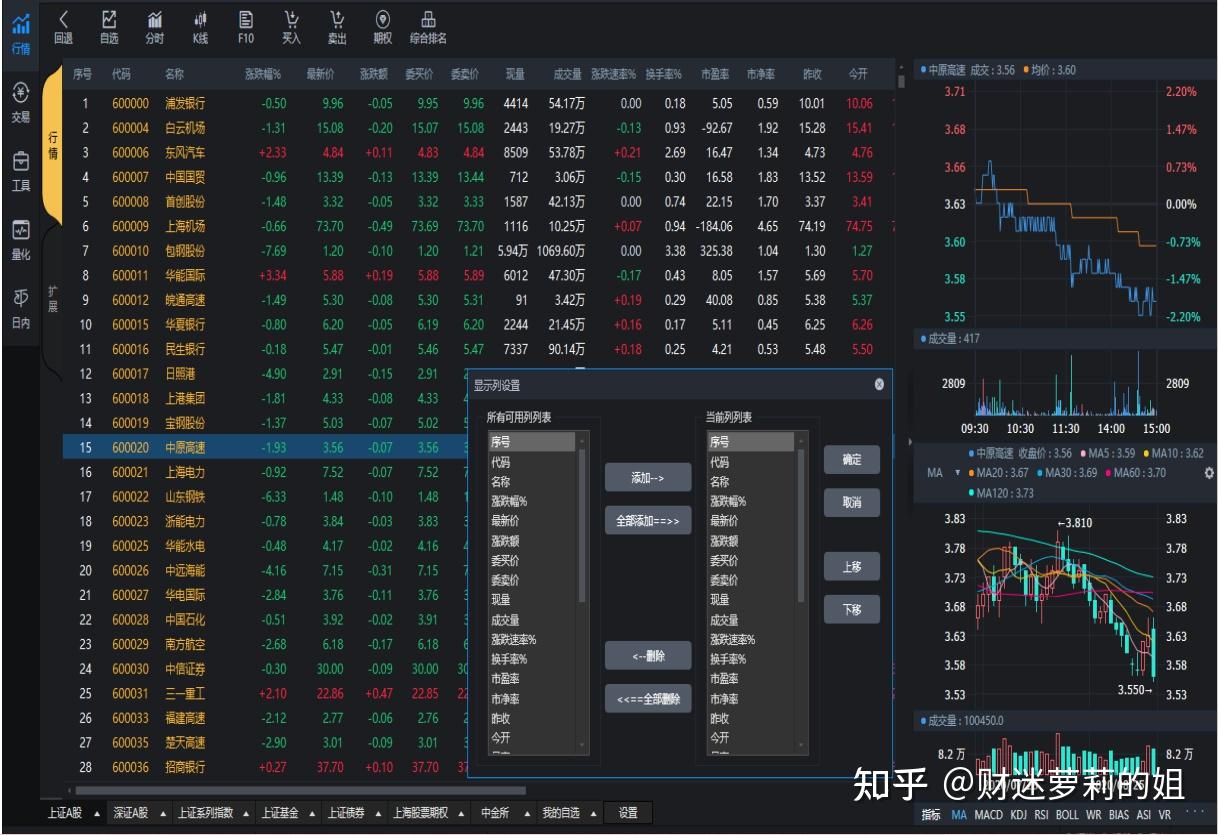The height and width of the screenshot is (835, 1218).
Task: Click the 卖出 sell order icon
Action: 339,22
